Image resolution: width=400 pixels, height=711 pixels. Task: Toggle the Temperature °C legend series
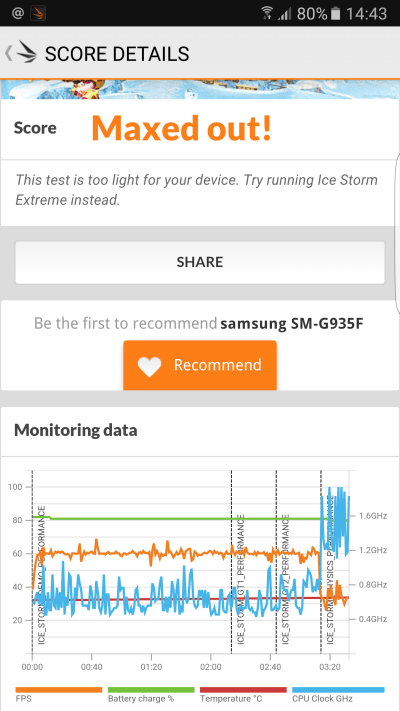point(243,694)
